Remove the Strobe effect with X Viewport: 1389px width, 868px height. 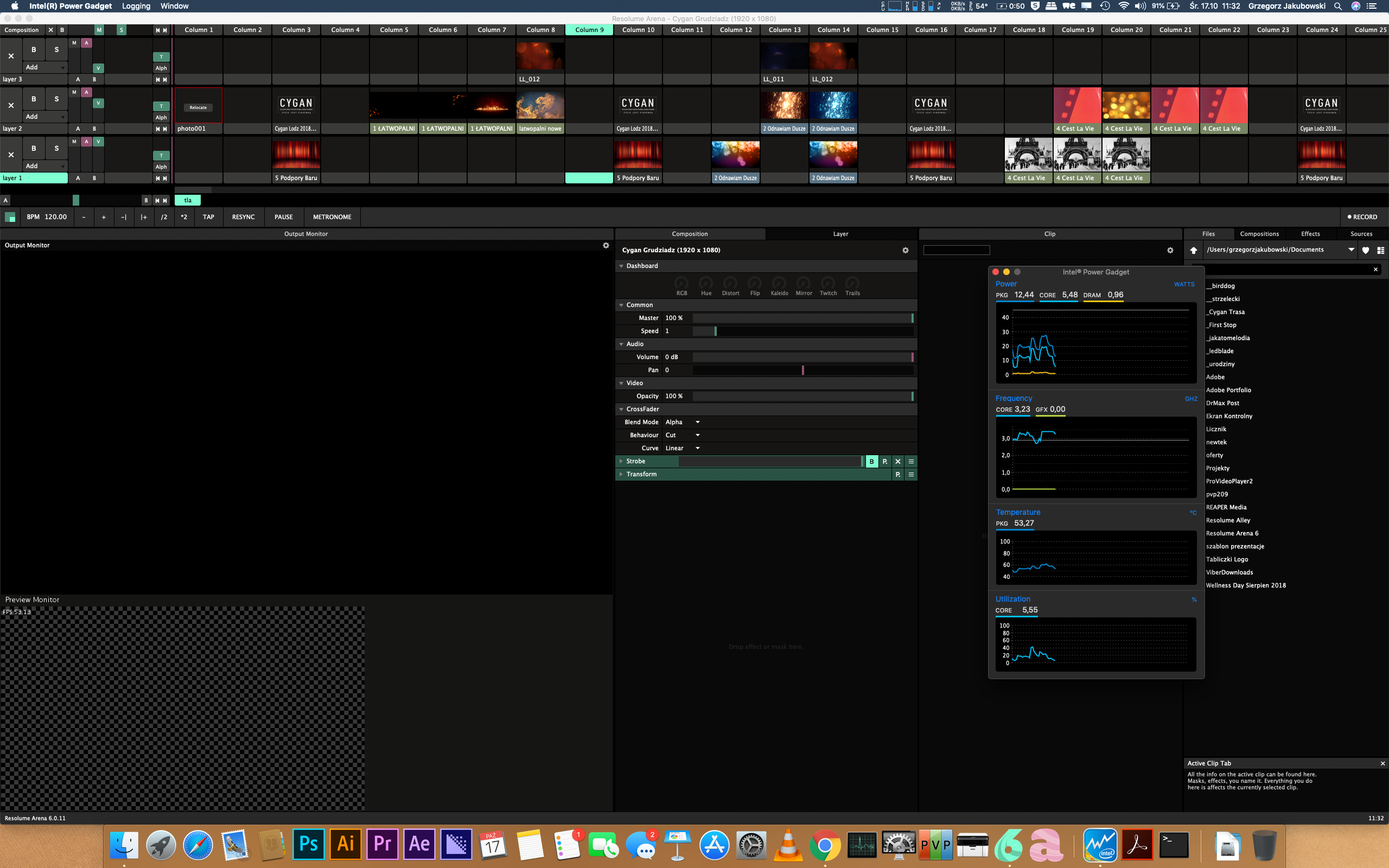pyautogui.click(x=897, y=462)
